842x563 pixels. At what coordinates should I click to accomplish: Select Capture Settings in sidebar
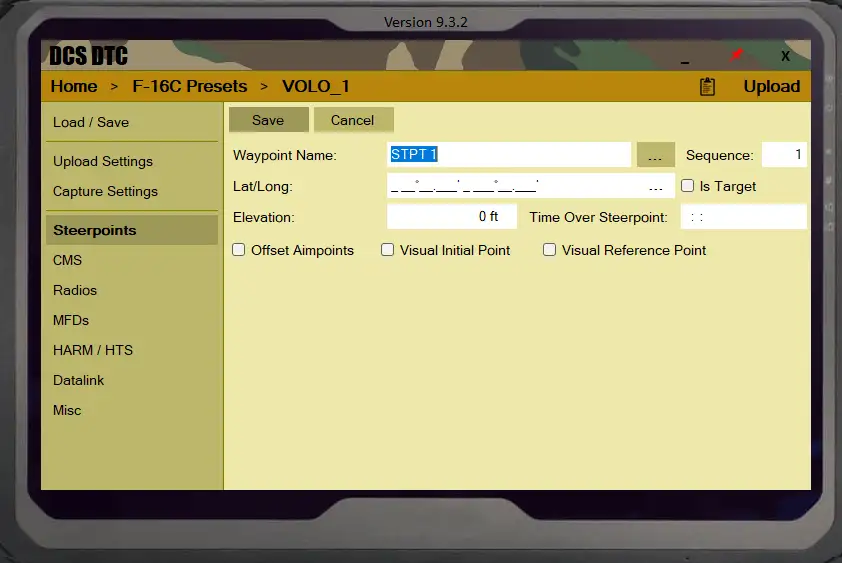pos(132,191)
